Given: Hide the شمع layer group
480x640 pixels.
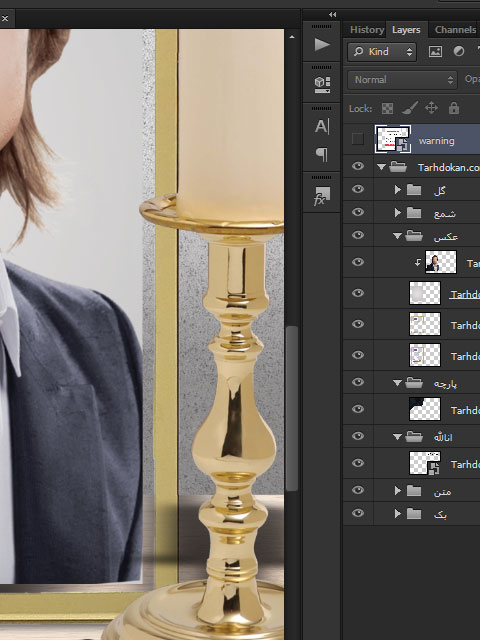Looking at the screenshot, I should coord(358,212).
